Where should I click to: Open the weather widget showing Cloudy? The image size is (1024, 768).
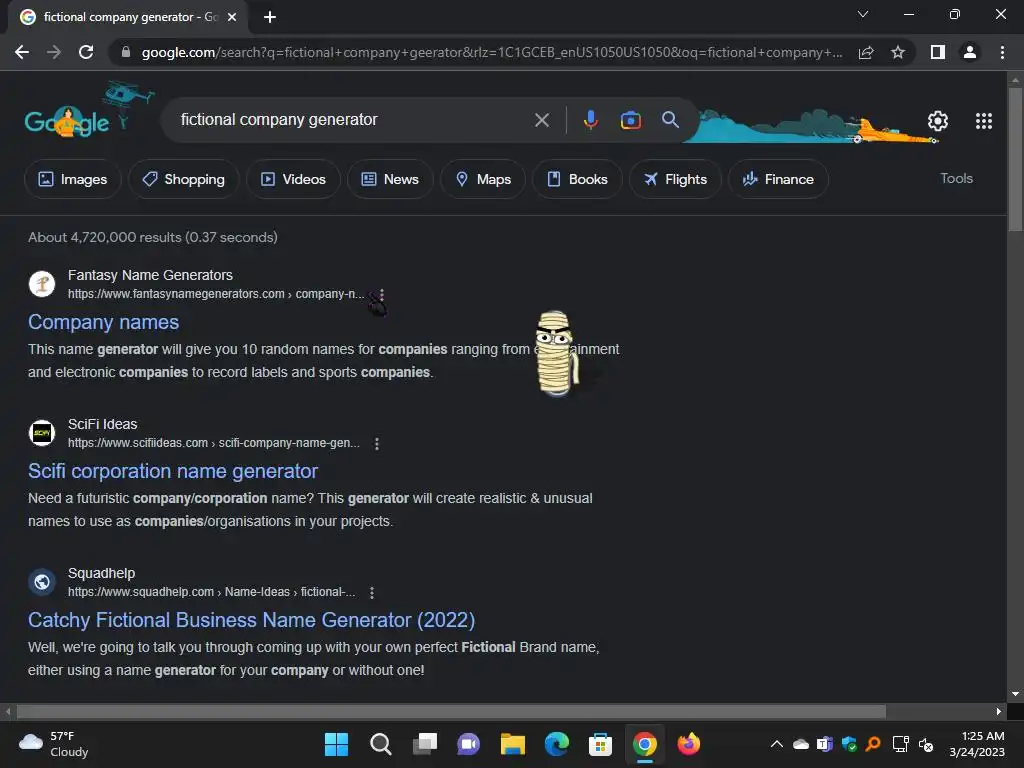tap(54, 744)
